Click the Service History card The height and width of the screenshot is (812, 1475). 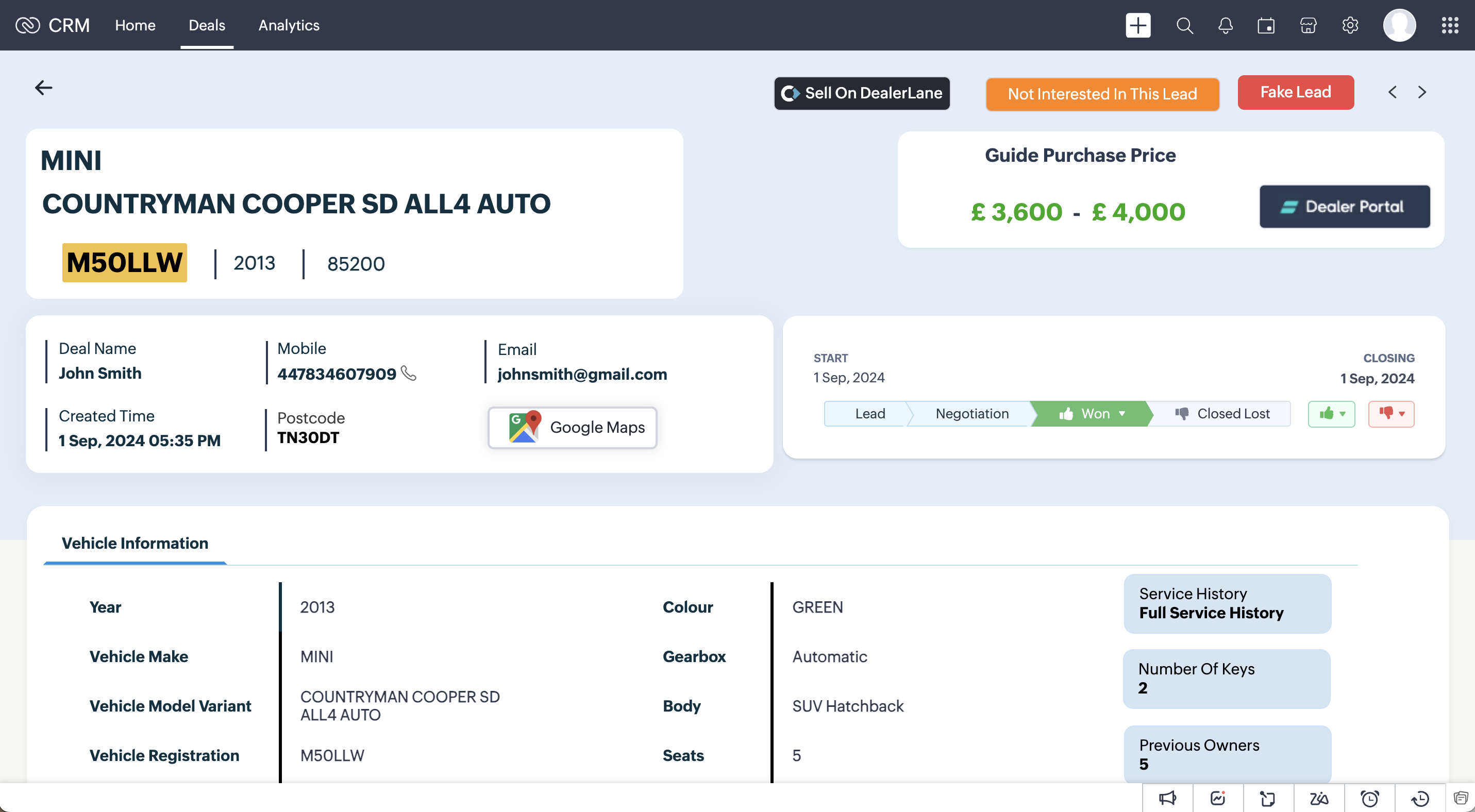[1227, 604]
